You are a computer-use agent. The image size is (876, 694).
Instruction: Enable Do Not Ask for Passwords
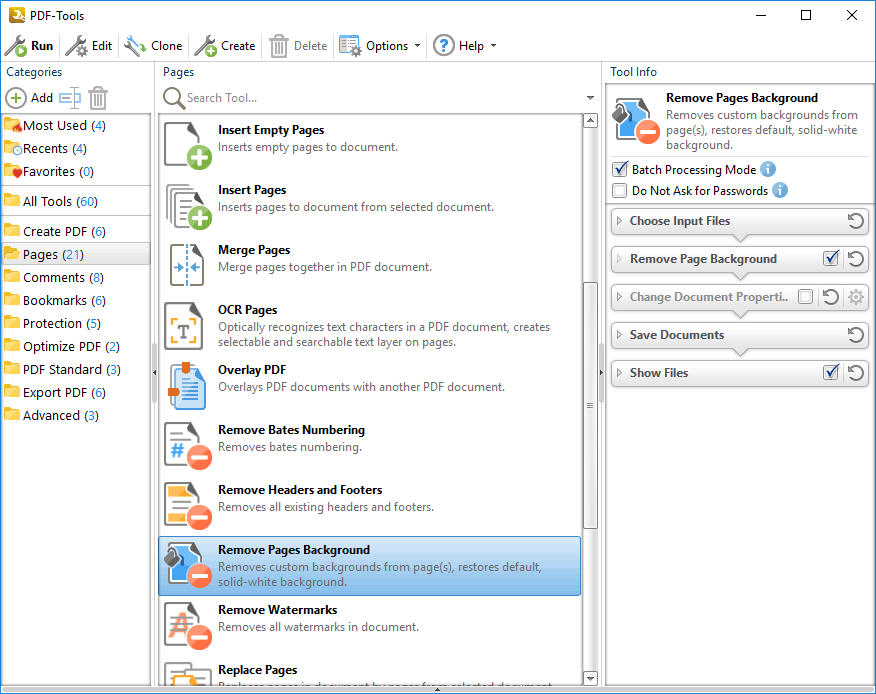[x=620, y=190]
